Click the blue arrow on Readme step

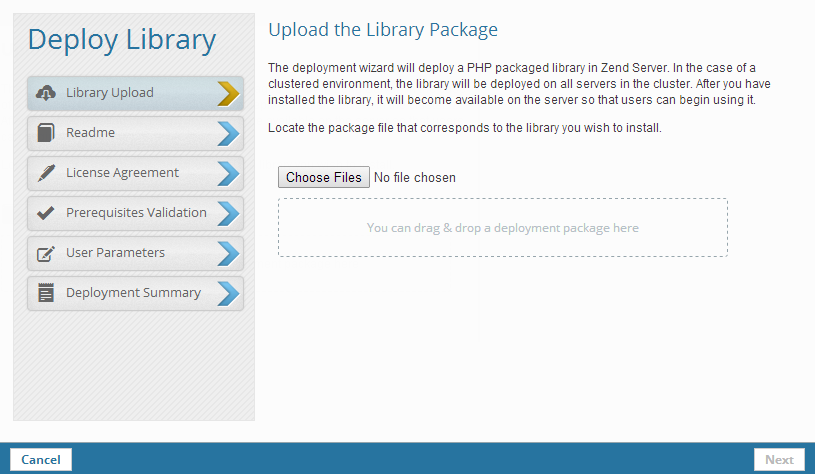[x=228, y=133]
